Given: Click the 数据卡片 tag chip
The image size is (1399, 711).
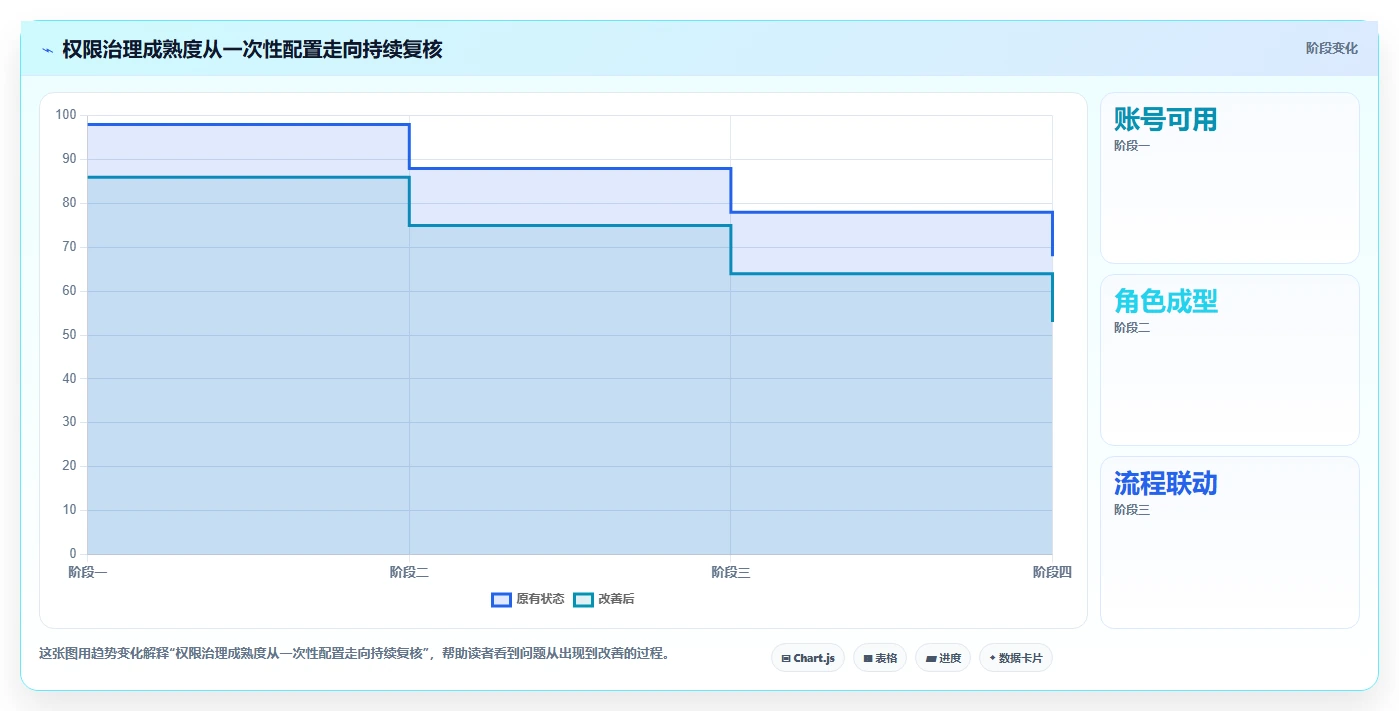Looking at the screenshot, I should click(1016, 658).
